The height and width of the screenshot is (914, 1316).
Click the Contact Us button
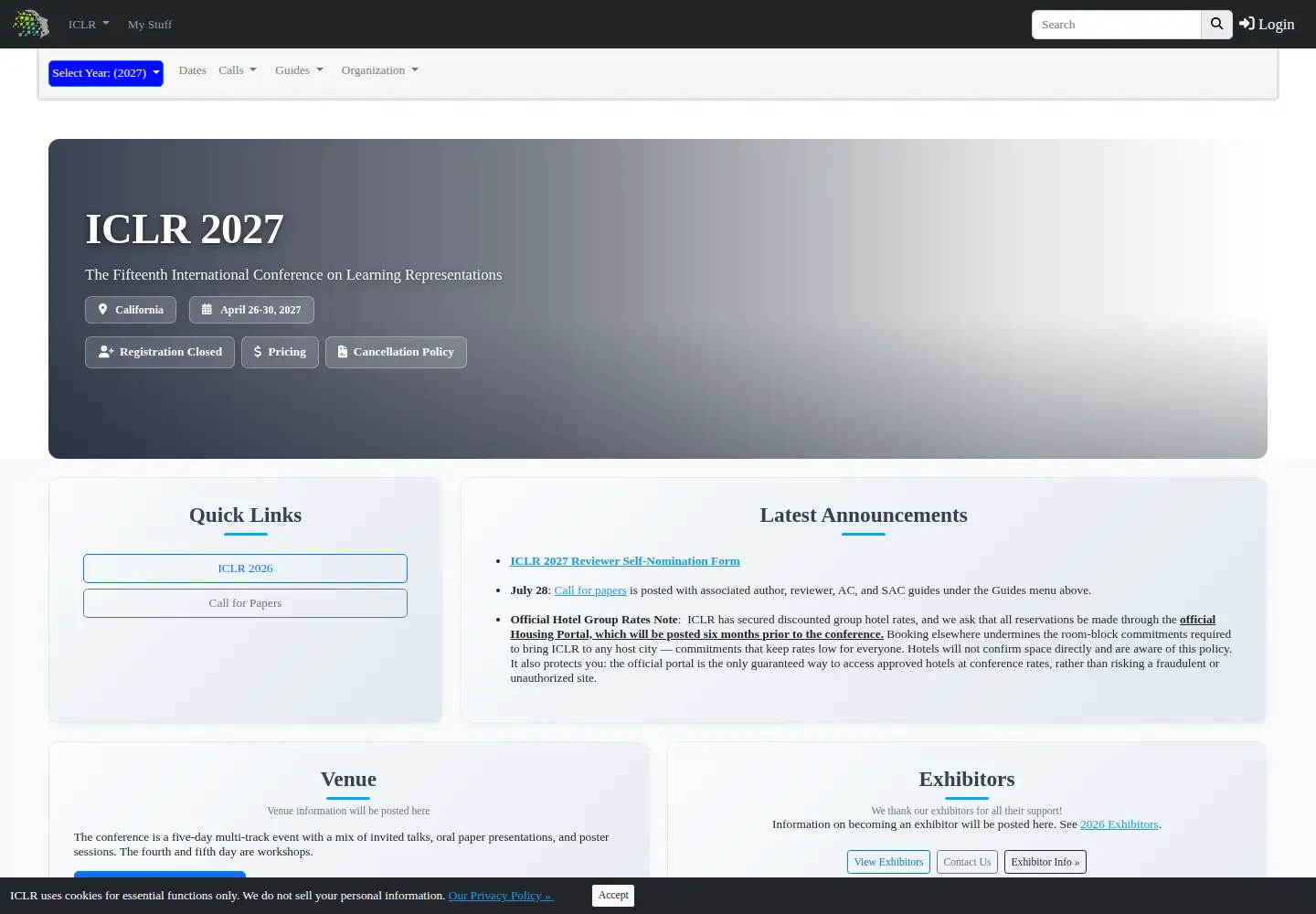click(967, 862)
